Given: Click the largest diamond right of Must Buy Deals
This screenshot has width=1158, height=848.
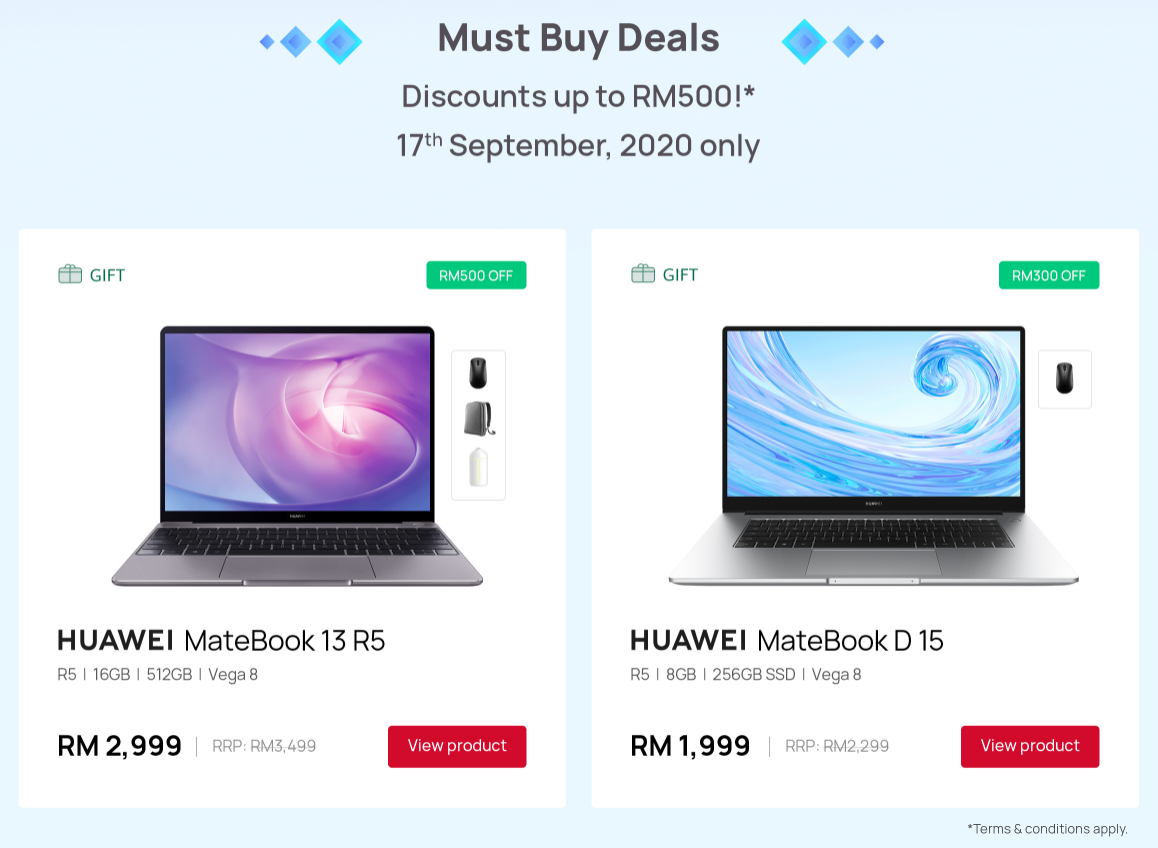Looking at the screenshot, I should pyautogui.click(x=804, y=42).
